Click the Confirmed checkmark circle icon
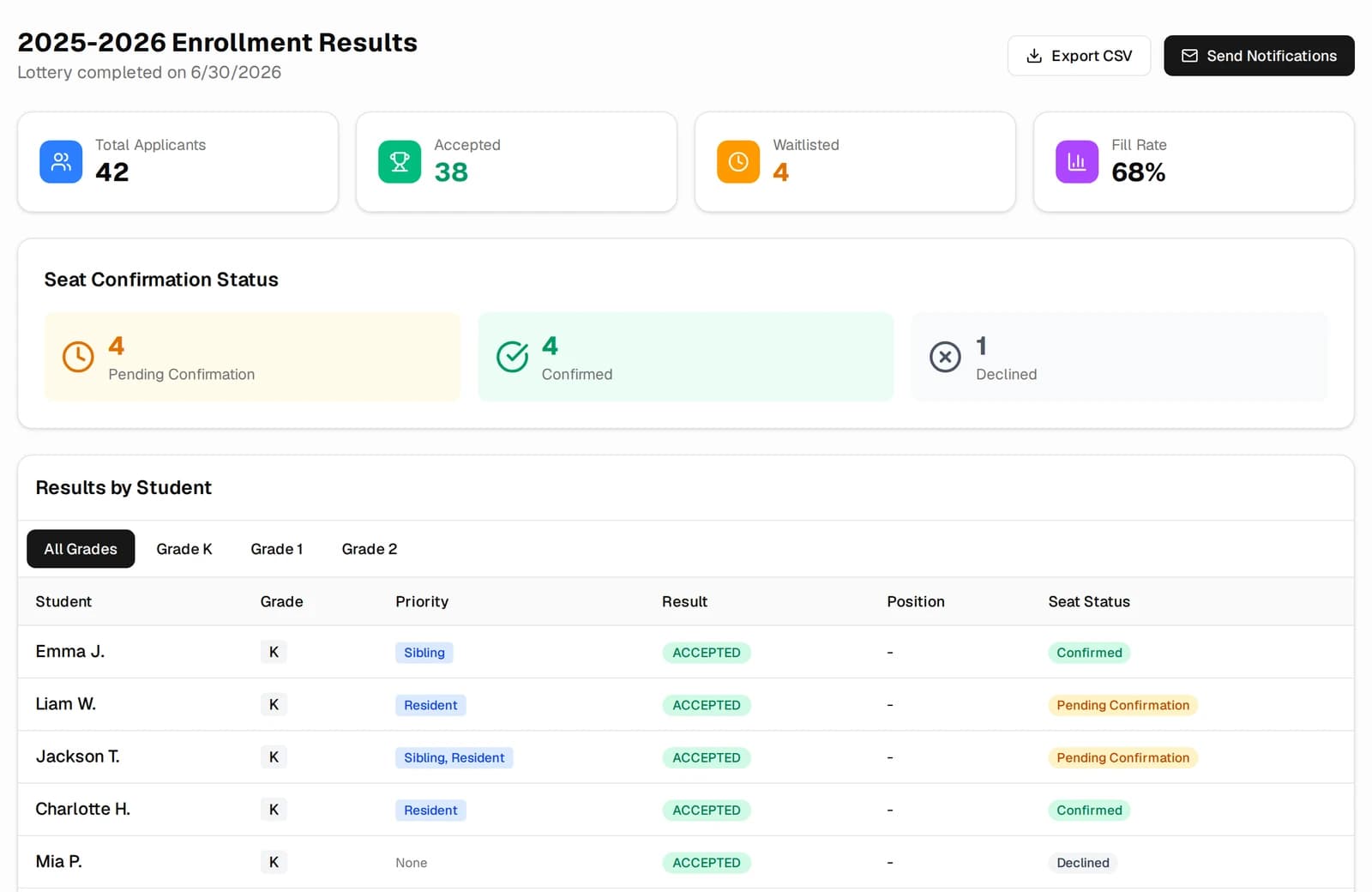 click(x=512, y=357)
